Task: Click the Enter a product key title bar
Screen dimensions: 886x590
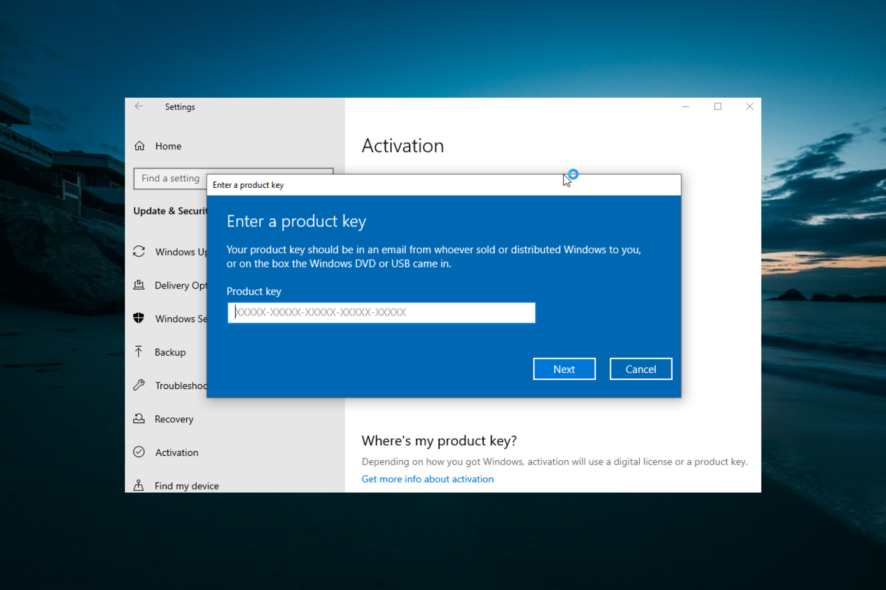Action: pyautogui.click(x=400, y=184)
